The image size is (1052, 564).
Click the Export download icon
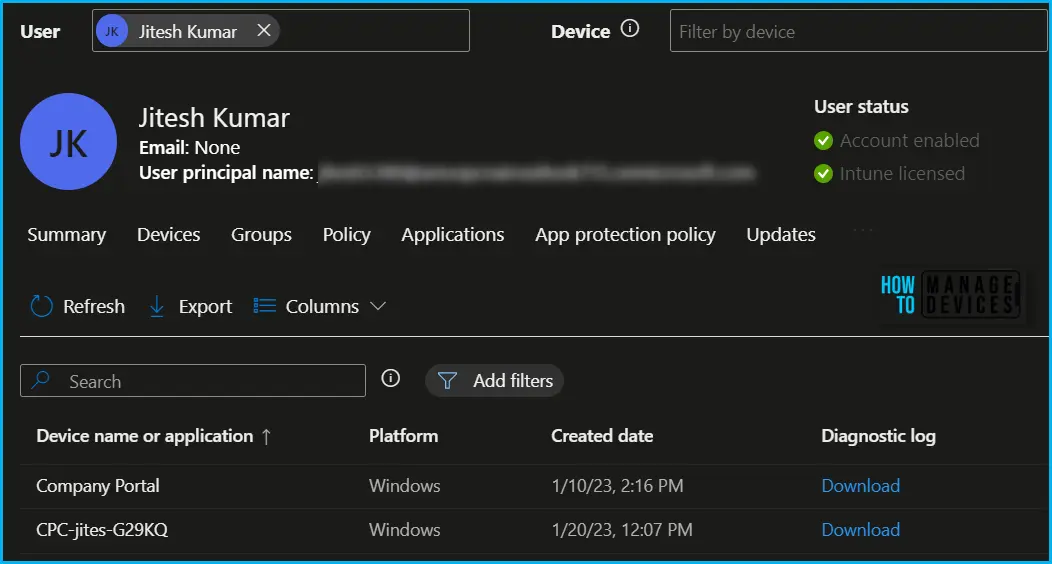pos(157,306)
